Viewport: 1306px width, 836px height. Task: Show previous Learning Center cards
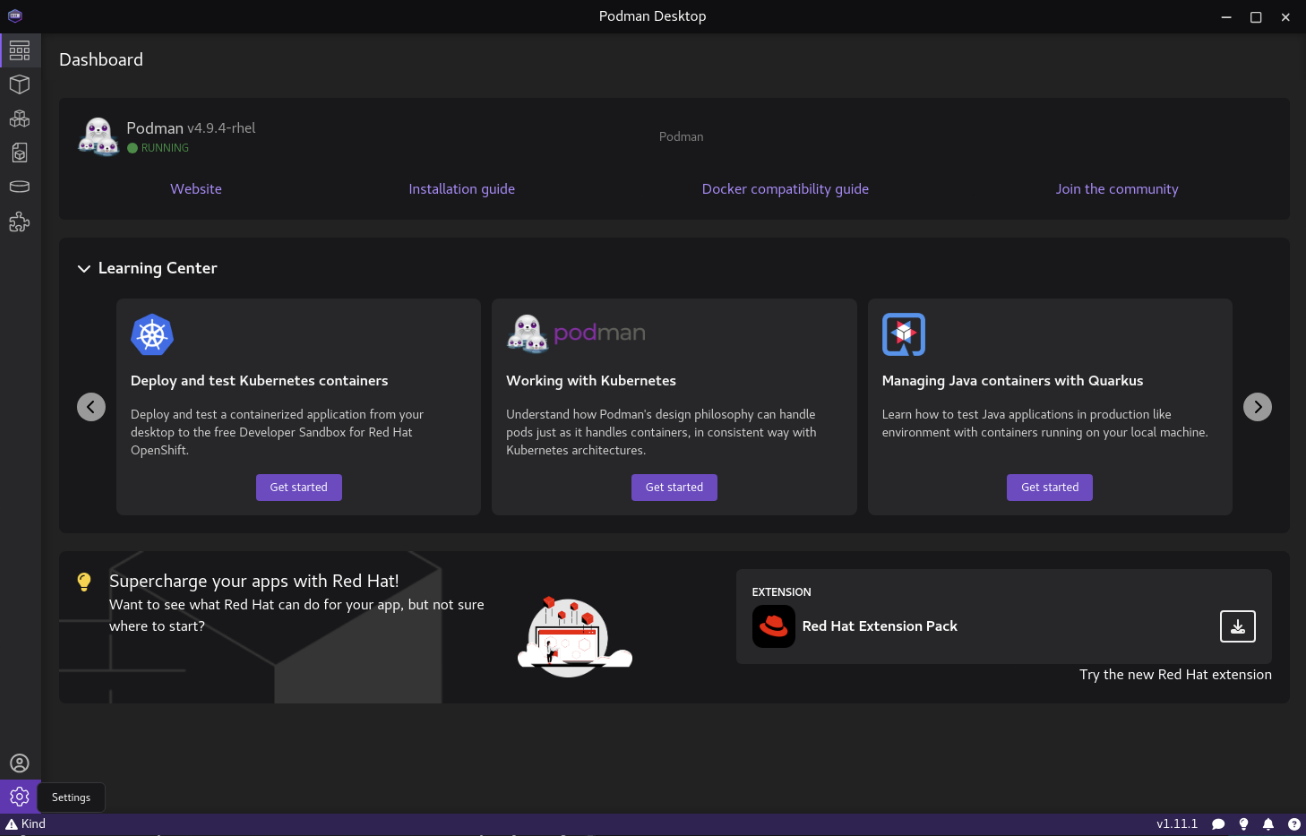coord(91,407)
